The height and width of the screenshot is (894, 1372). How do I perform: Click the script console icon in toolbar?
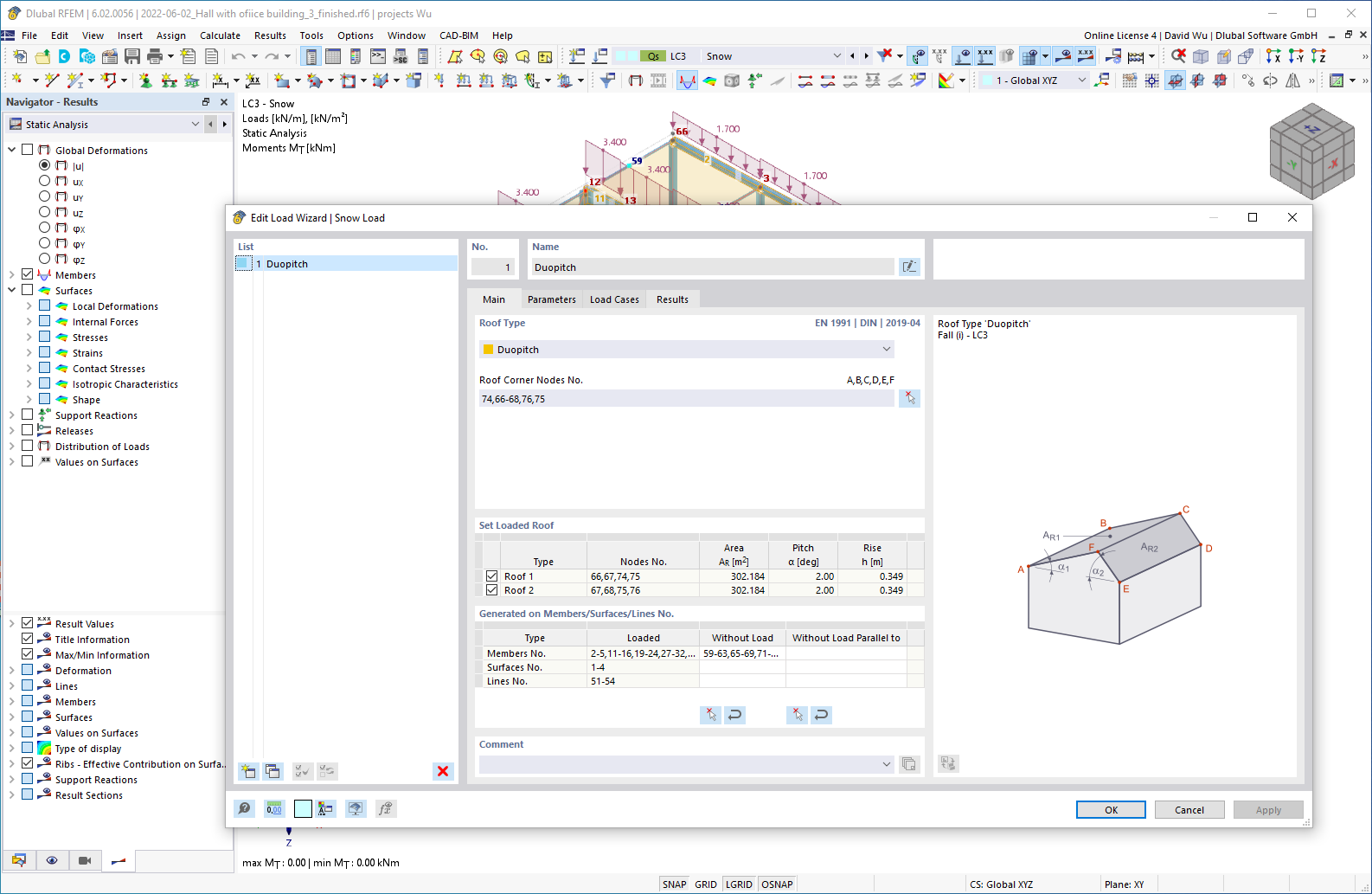pos(378,56)
